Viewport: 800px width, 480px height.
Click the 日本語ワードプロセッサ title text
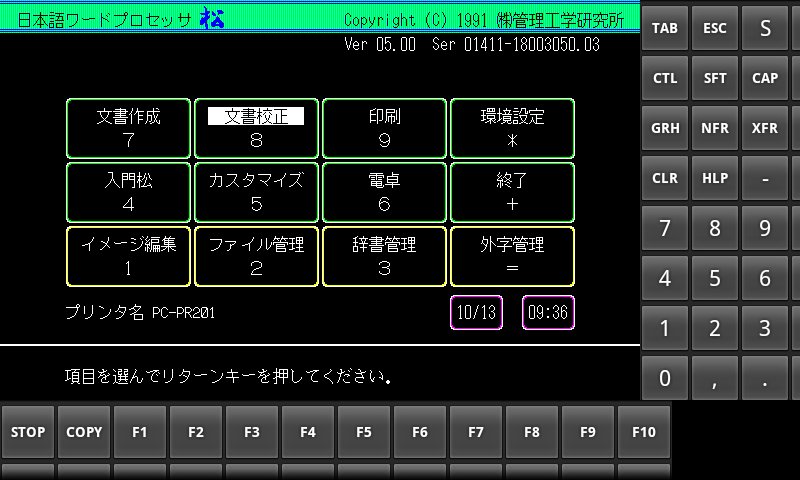pyautogui.click(x=105, y=19)
